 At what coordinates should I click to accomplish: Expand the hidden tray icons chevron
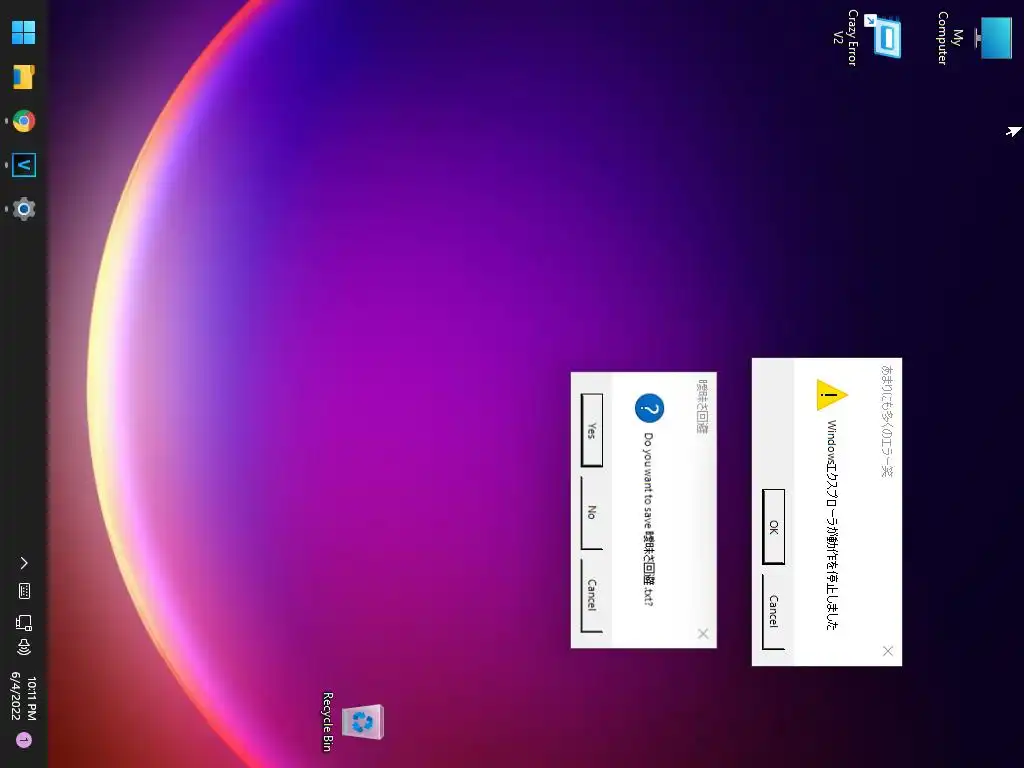click(x=24, y=563)
